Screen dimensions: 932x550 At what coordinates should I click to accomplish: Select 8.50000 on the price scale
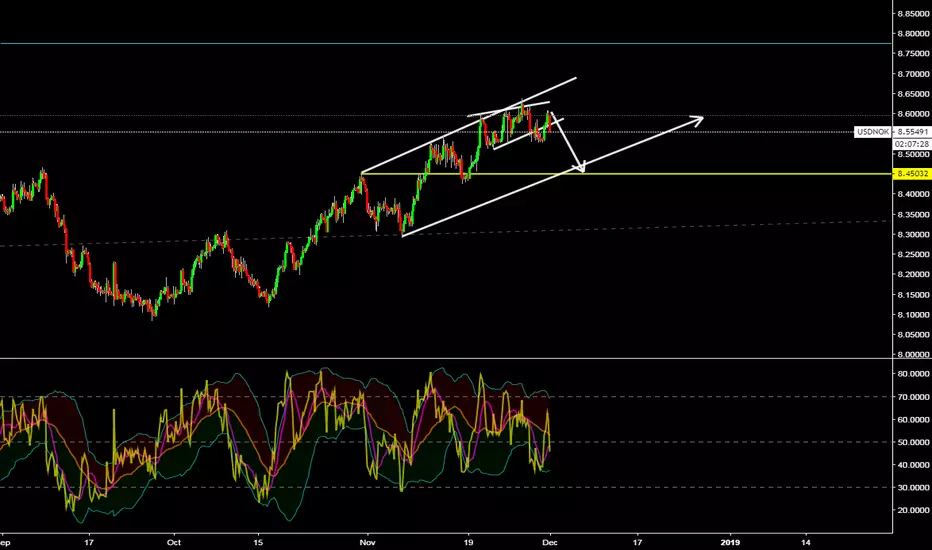[x=914, y=154]
